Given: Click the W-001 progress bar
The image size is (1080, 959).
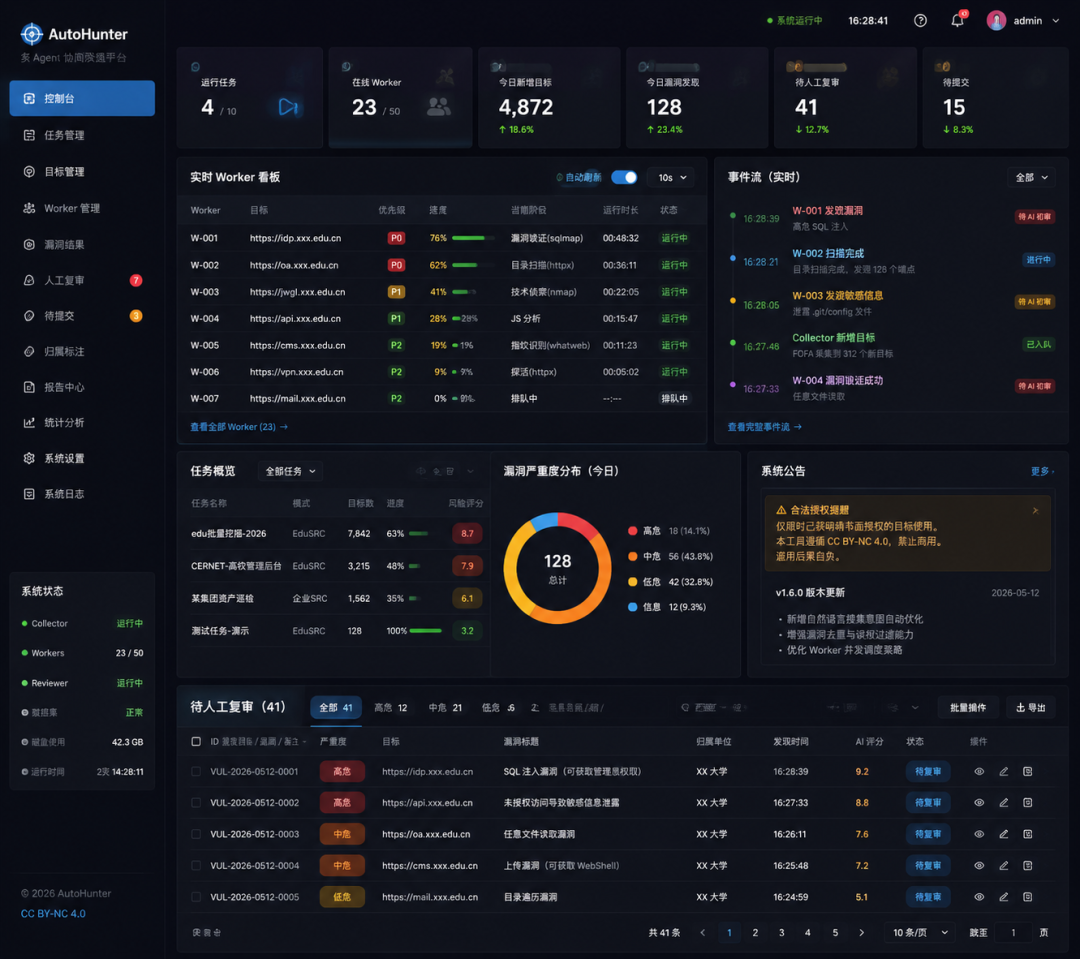Looking at the screenshot, I should [x=473, y=238].
